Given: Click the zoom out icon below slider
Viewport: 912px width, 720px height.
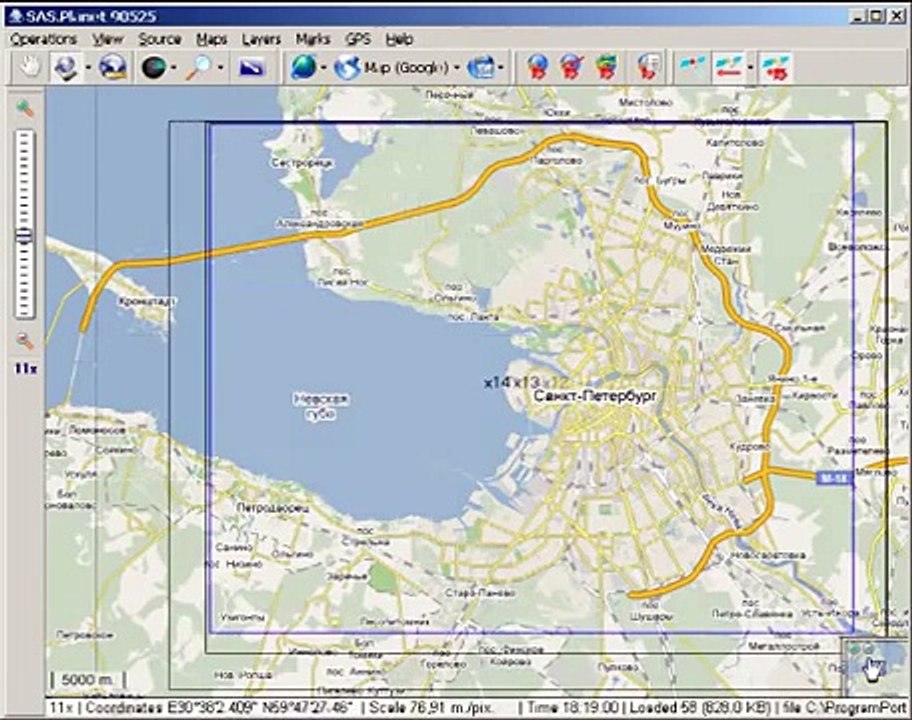Looking at the screenshot, I should (x=25, y=342).
